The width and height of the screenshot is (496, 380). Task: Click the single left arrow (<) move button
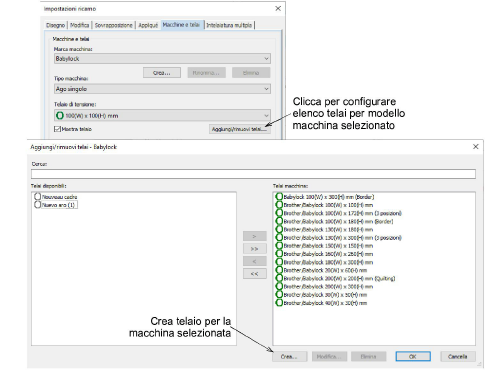coord(255,261)
